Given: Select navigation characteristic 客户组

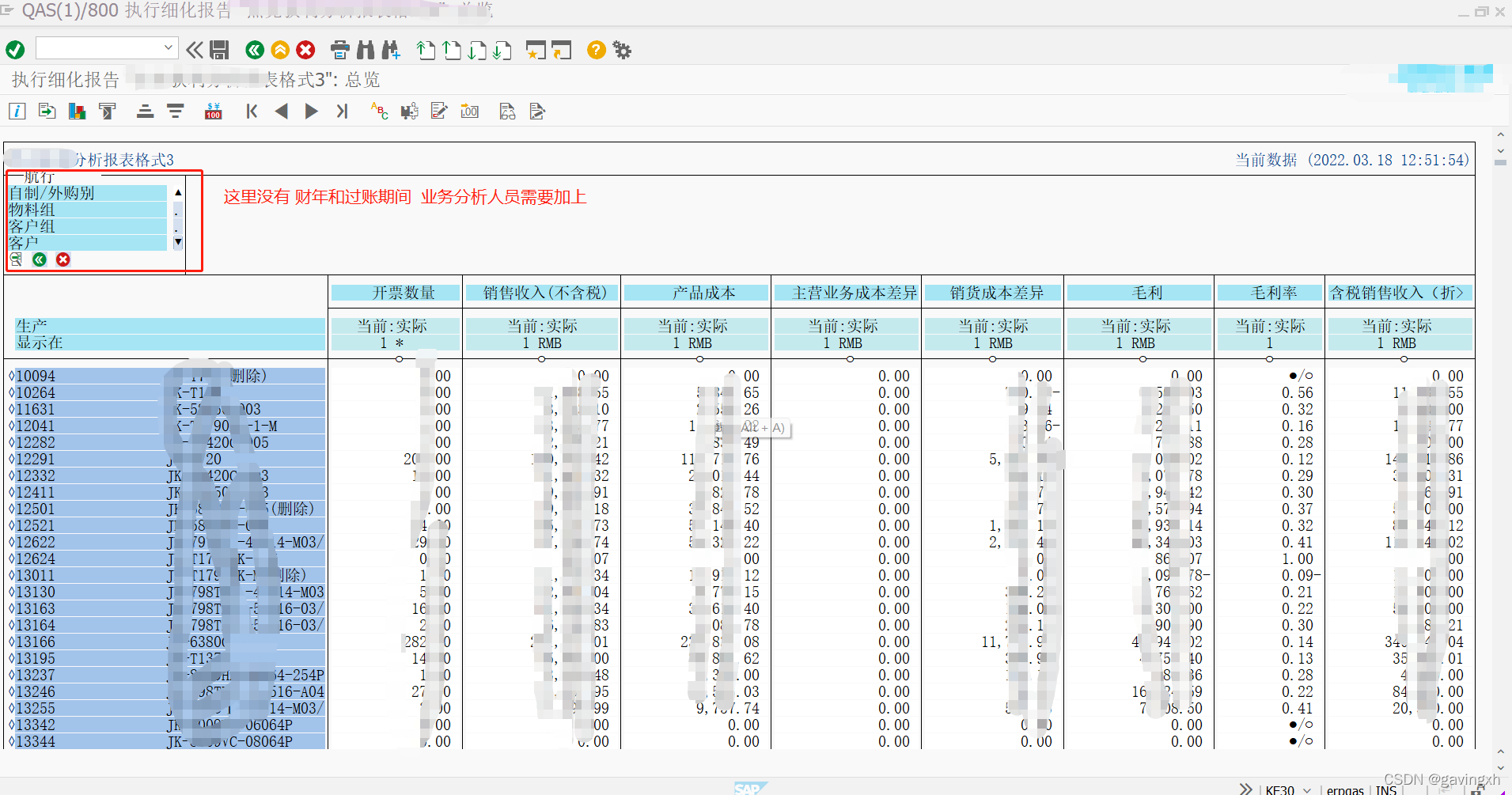Looking at the screenshot, I should pos(88,226).
